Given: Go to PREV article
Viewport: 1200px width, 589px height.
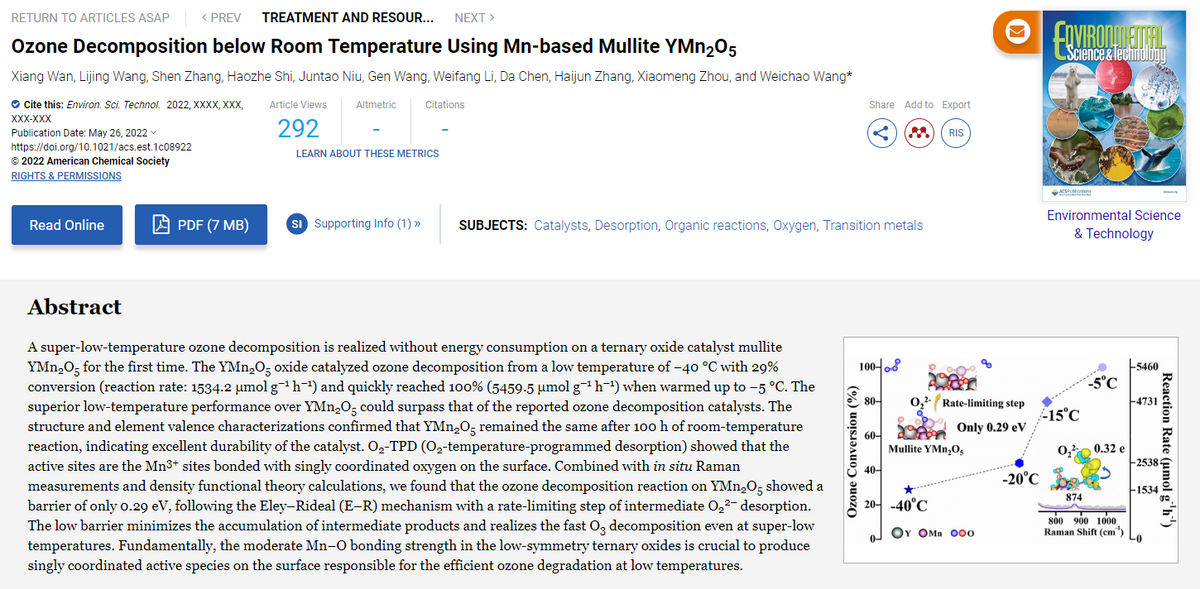Looking at the screenshot, I should 221,18.
